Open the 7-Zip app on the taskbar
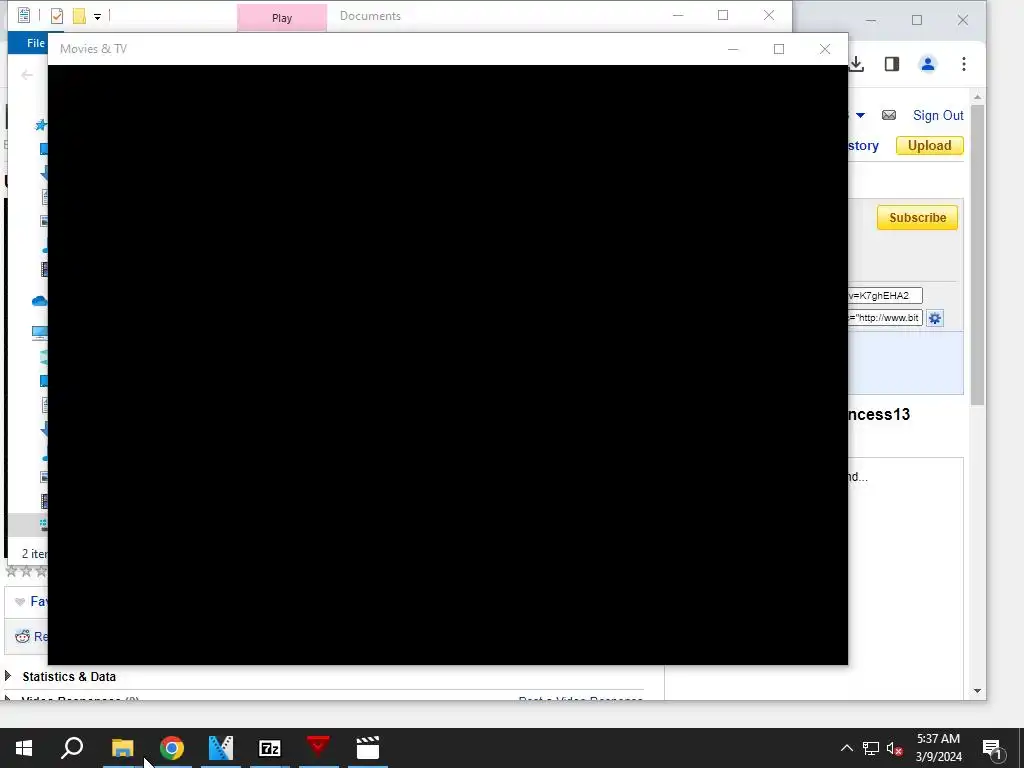The height and width of the screenshot is (768, 1024). (x=270, y=748)
